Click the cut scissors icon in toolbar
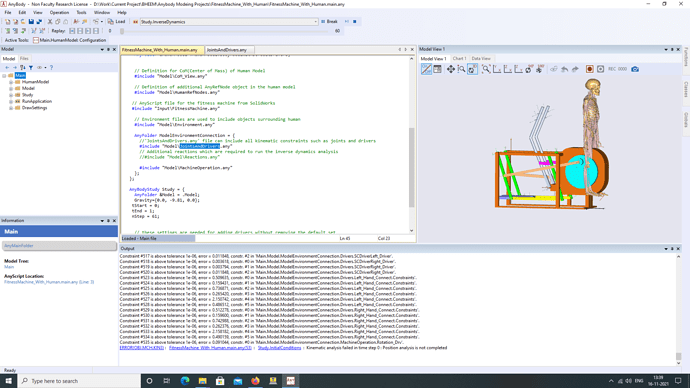 tap(50, 22)
